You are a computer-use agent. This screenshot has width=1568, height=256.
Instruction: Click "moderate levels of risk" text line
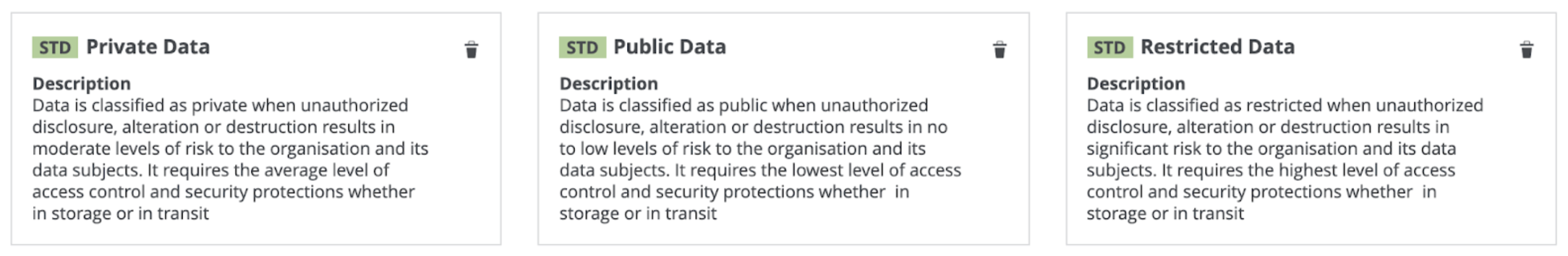click(230, 149)
